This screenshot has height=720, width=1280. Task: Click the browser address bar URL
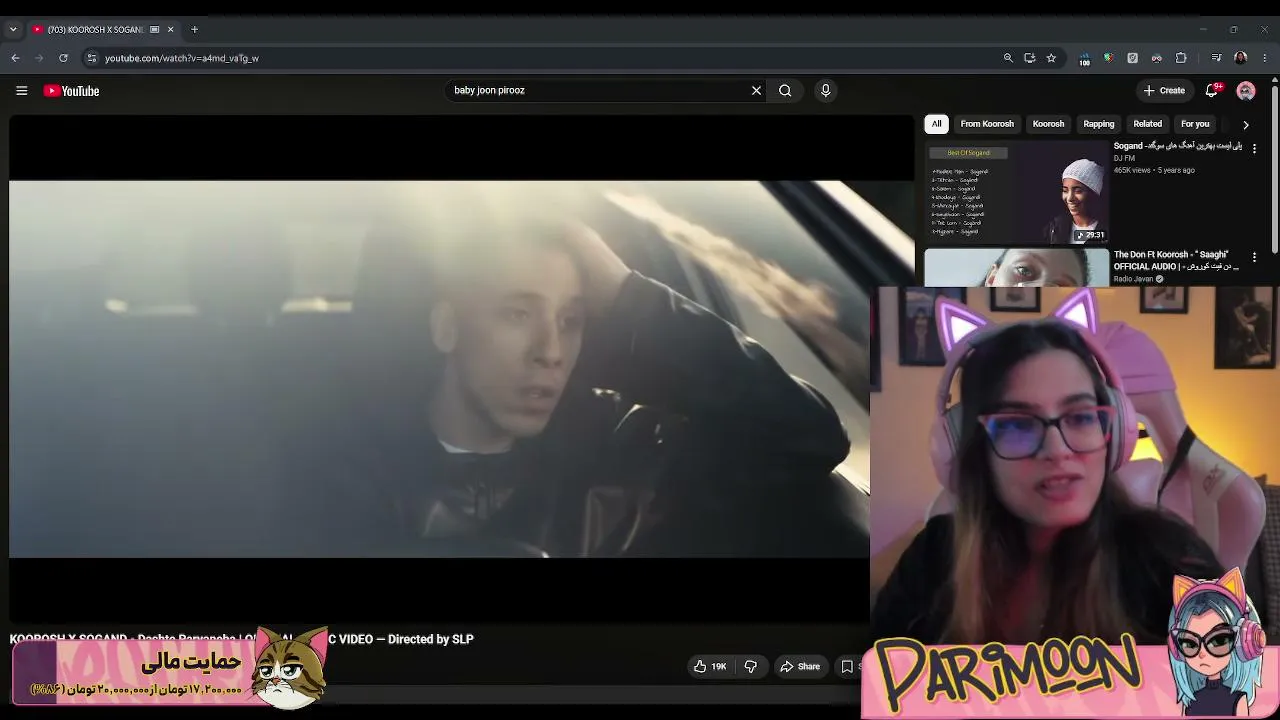click(x=182, y=58)
